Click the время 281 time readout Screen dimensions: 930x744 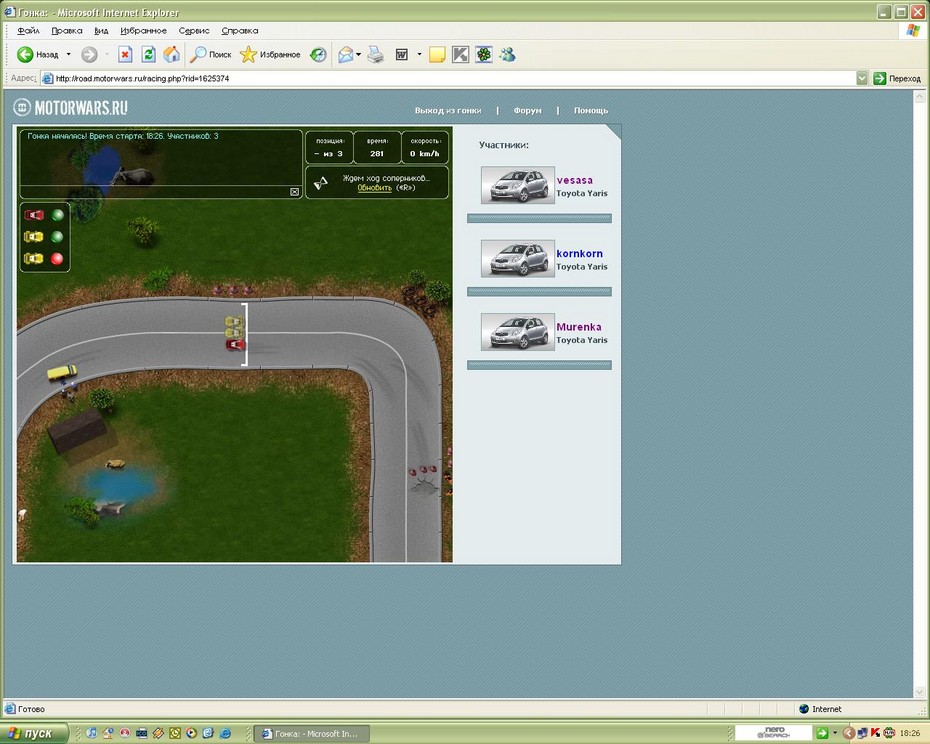coord(377,147)
